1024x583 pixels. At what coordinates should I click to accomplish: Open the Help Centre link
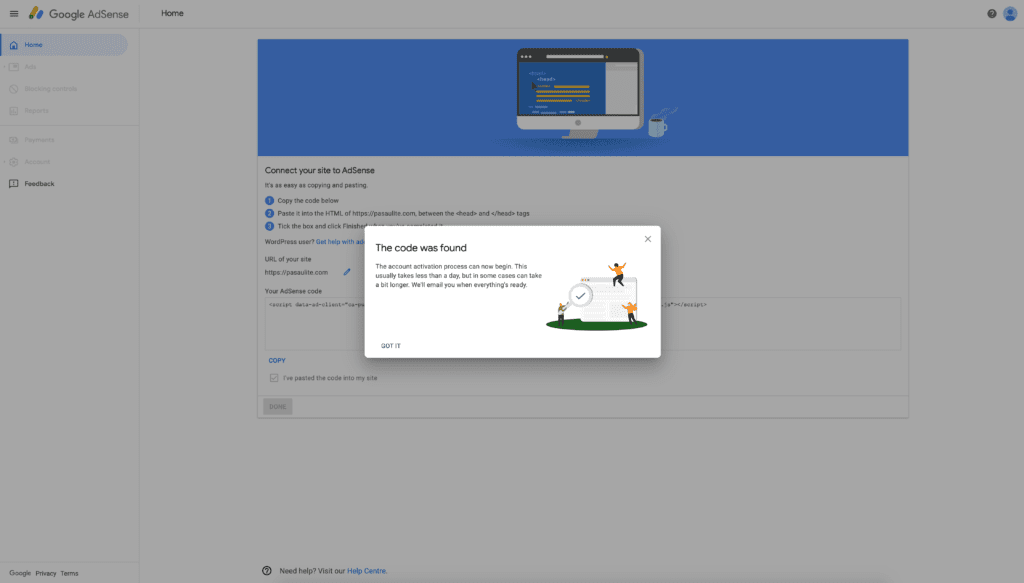[366, 571]
